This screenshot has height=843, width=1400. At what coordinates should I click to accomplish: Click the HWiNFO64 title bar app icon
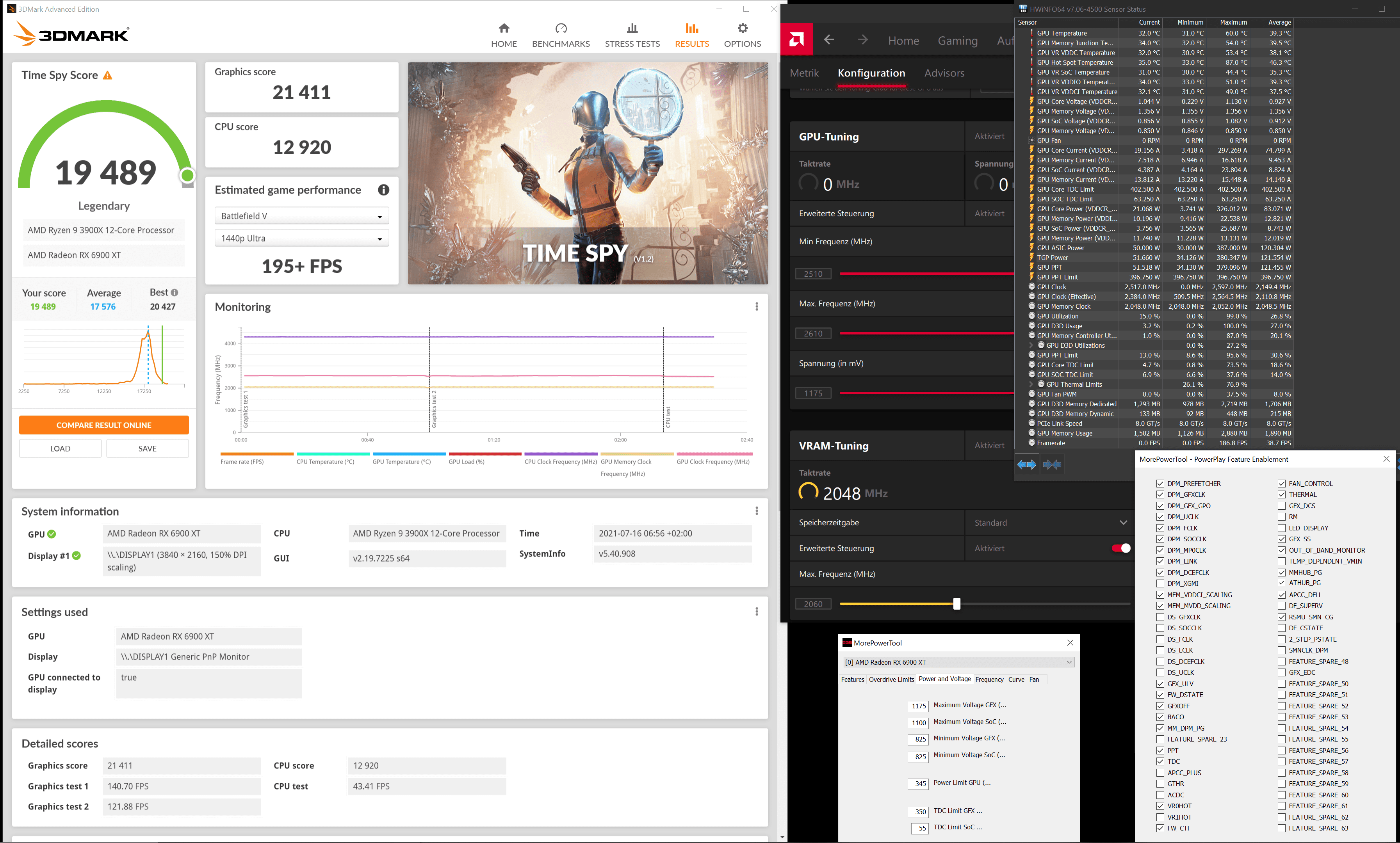1023,9
